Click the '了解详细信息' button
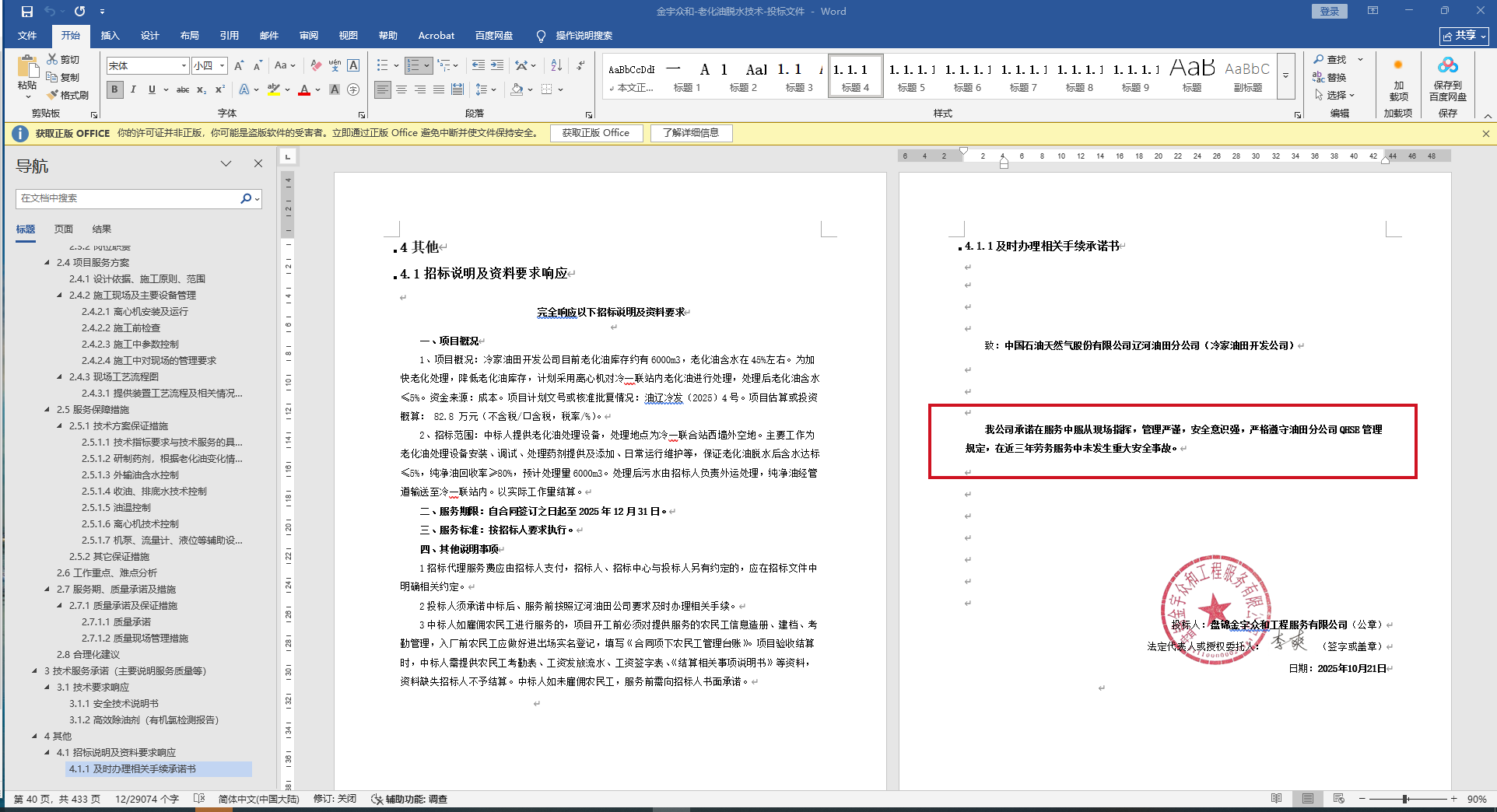This screenshot has height=812, width=1497. point(691,133)
